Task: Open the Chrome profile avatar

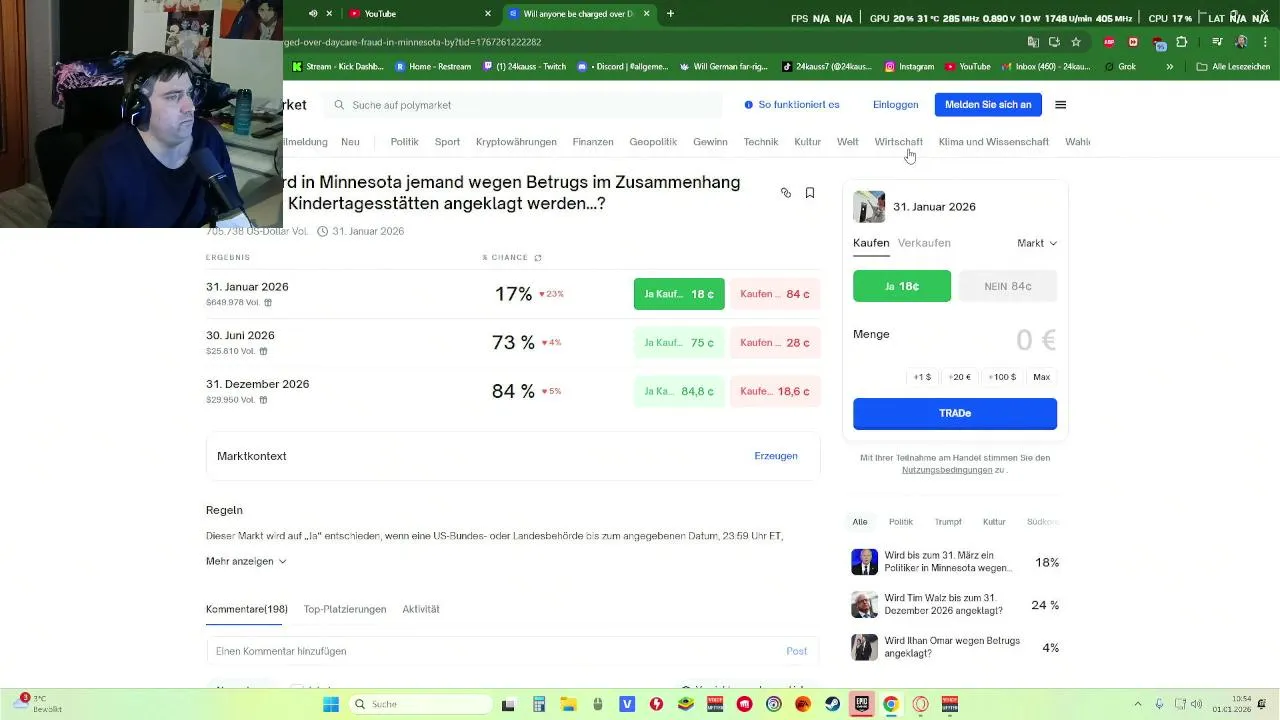Action: [x=1241, y=42]
